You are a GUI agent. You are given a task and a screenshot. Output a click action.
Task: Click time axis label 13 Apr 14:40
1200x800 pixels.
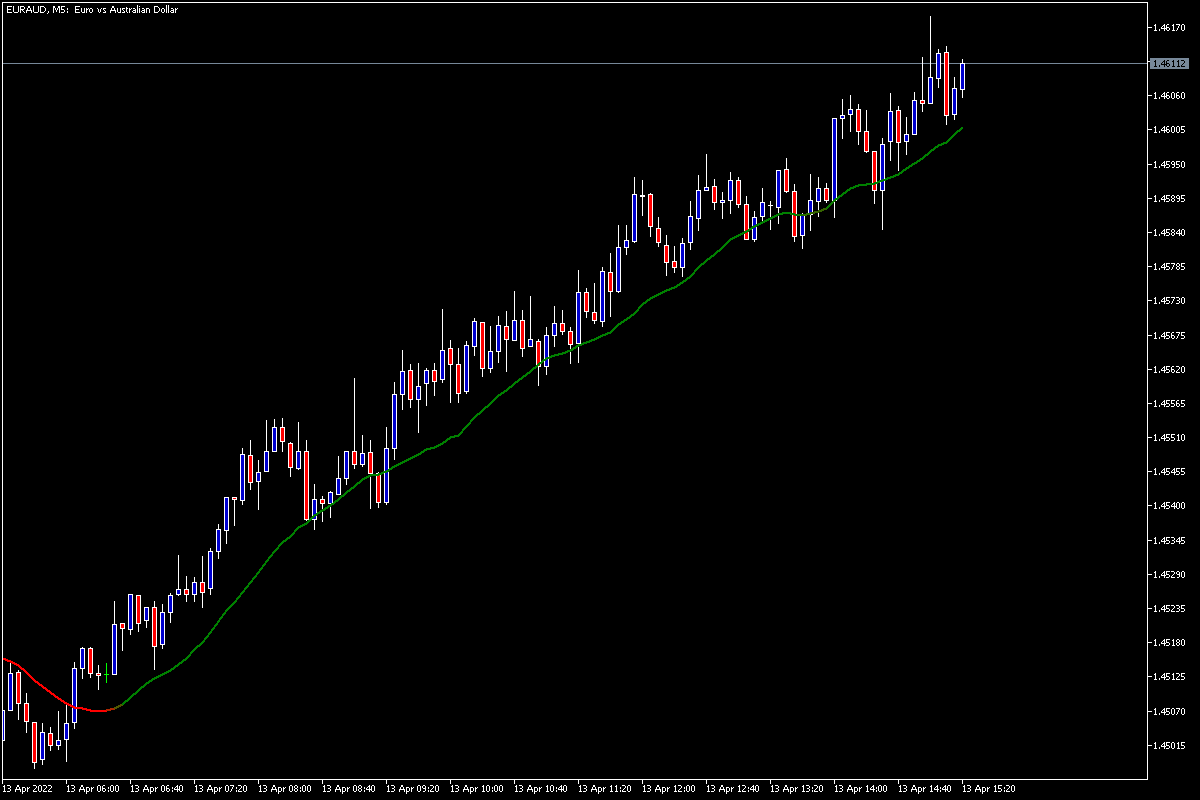click(x=925, y=789)
